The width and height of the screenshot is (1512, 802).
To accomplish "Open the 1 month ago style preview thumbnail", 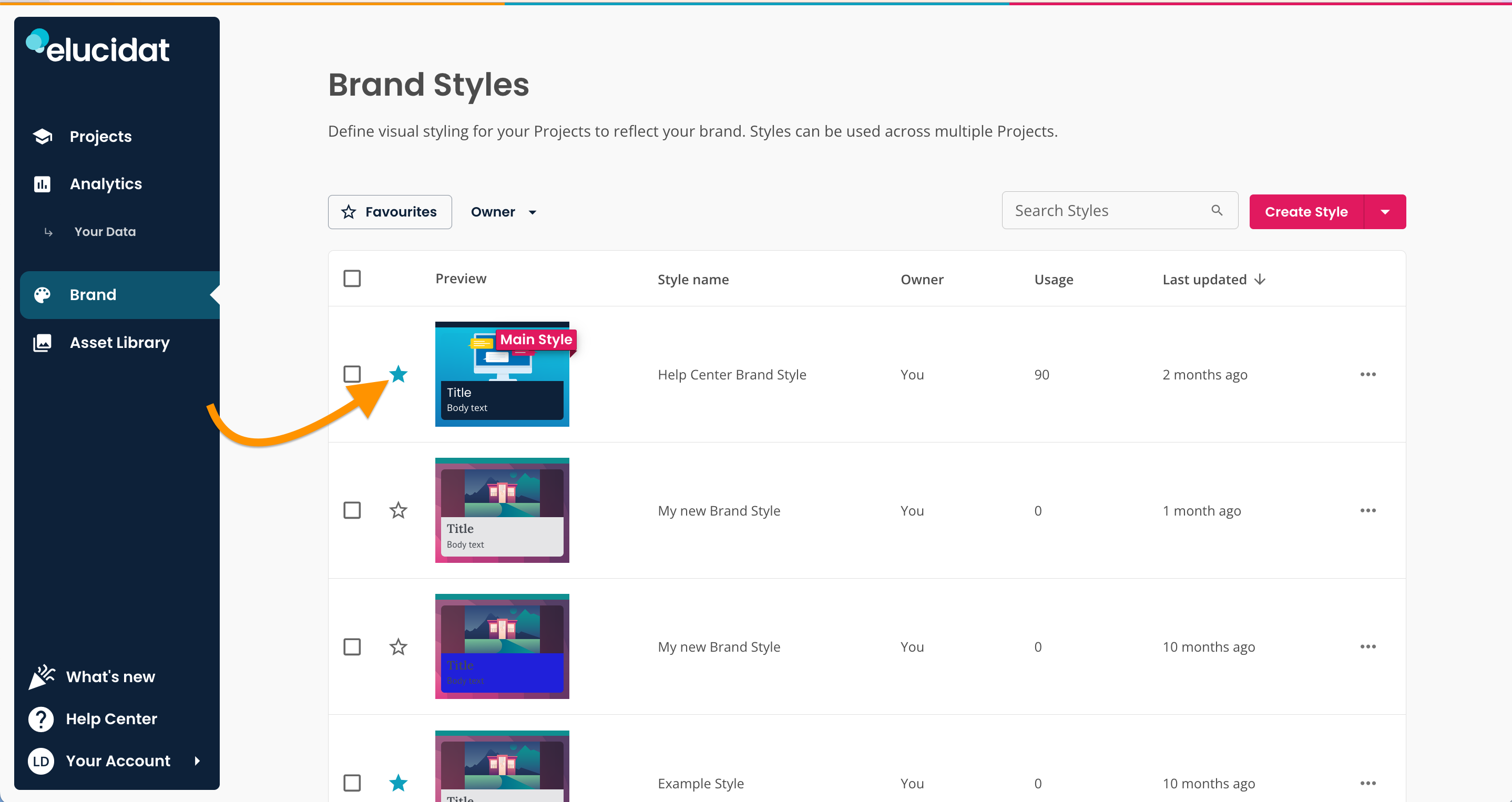I will (502, 510).
